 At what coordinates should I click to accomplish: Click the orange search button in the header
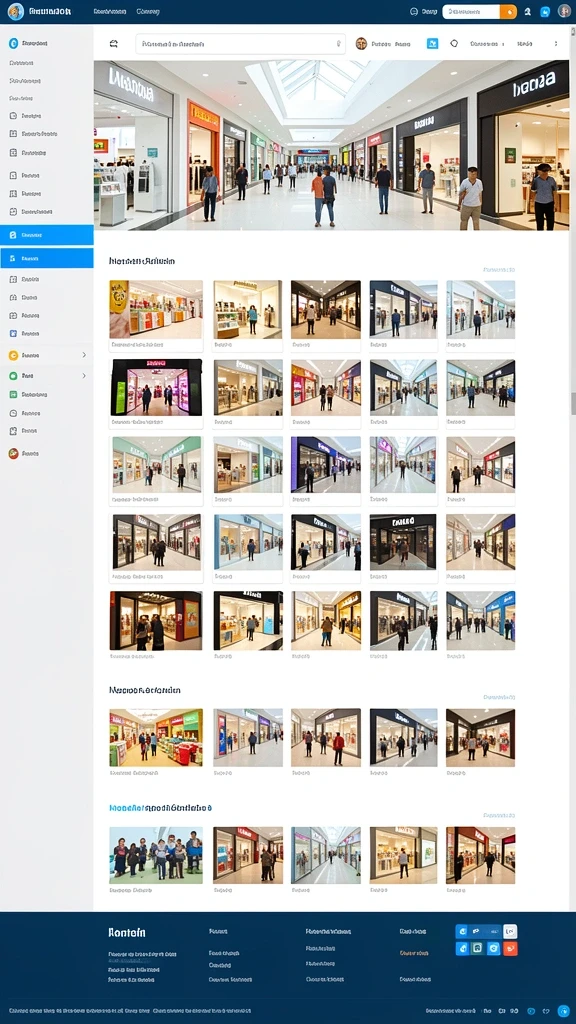pos(508,12)
